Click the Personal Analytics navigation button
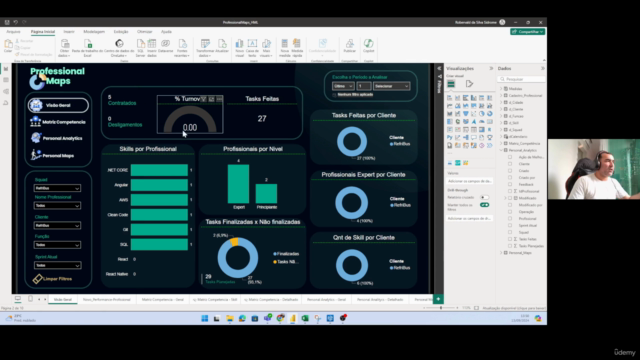Viewport: 640px width, 360px height. coord(57,138)
